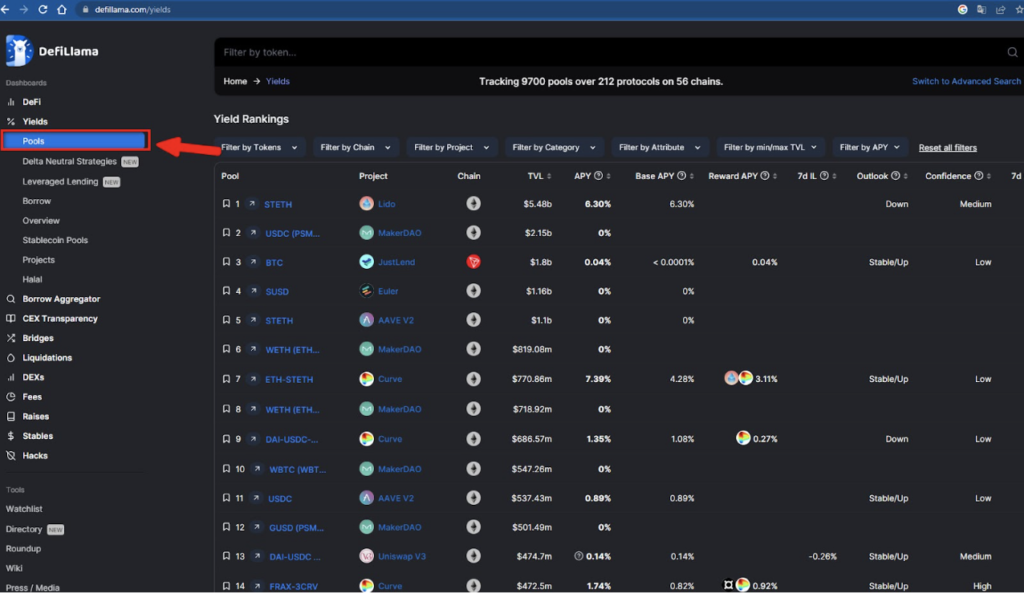Bookmark the BTC JustLend pool row 3
The height and width of the screenshot is (594, 1024).
226,262
